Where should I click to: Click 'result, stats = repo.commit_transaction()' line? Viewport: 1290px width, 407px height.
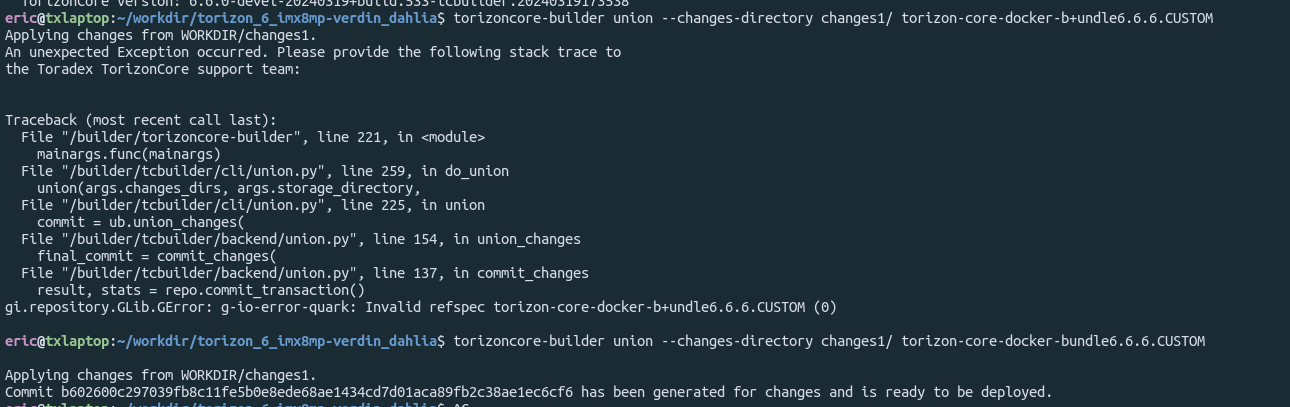pos(200,290)
